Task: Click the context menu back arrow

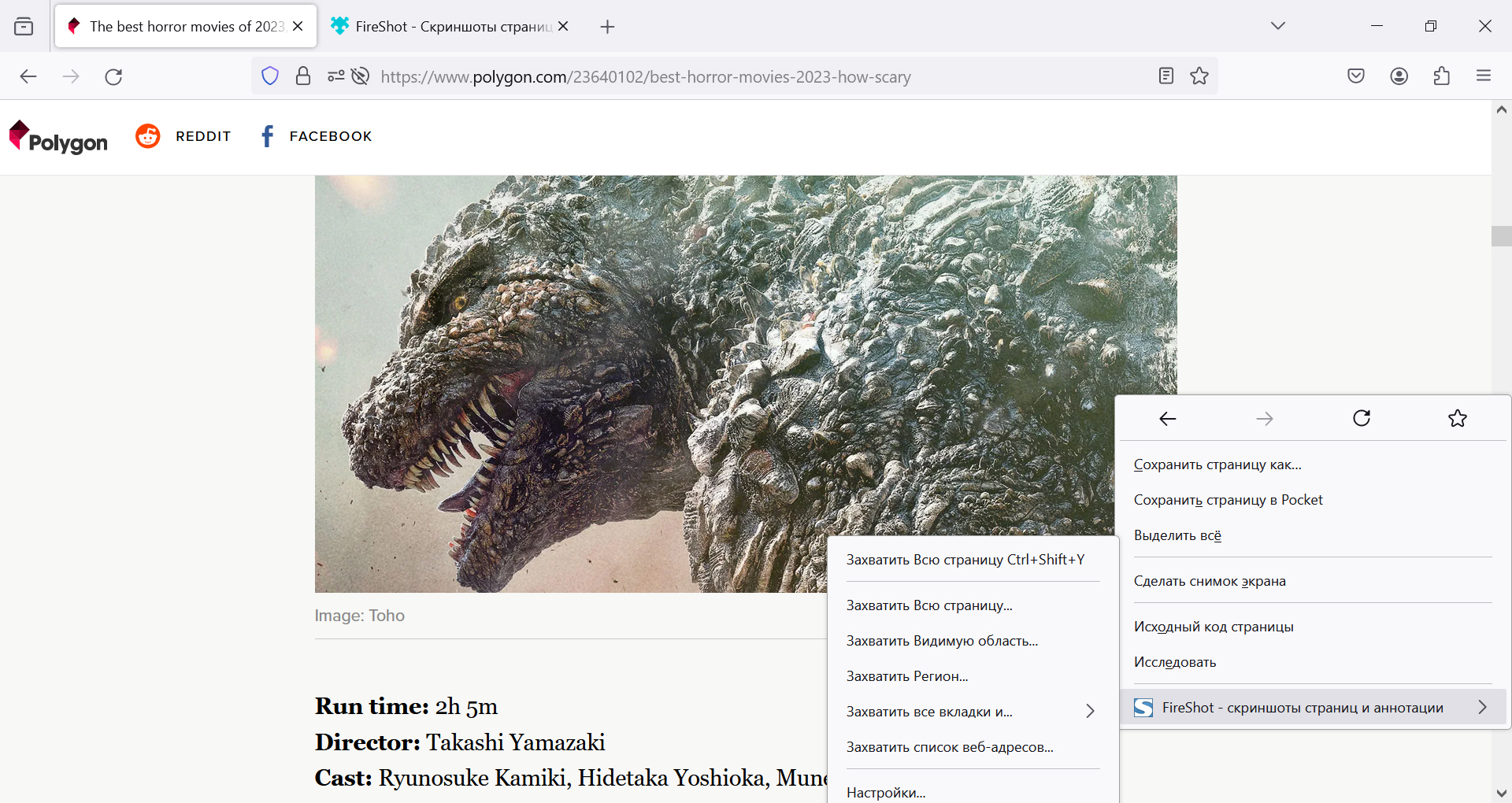Action: [1168, 418]
